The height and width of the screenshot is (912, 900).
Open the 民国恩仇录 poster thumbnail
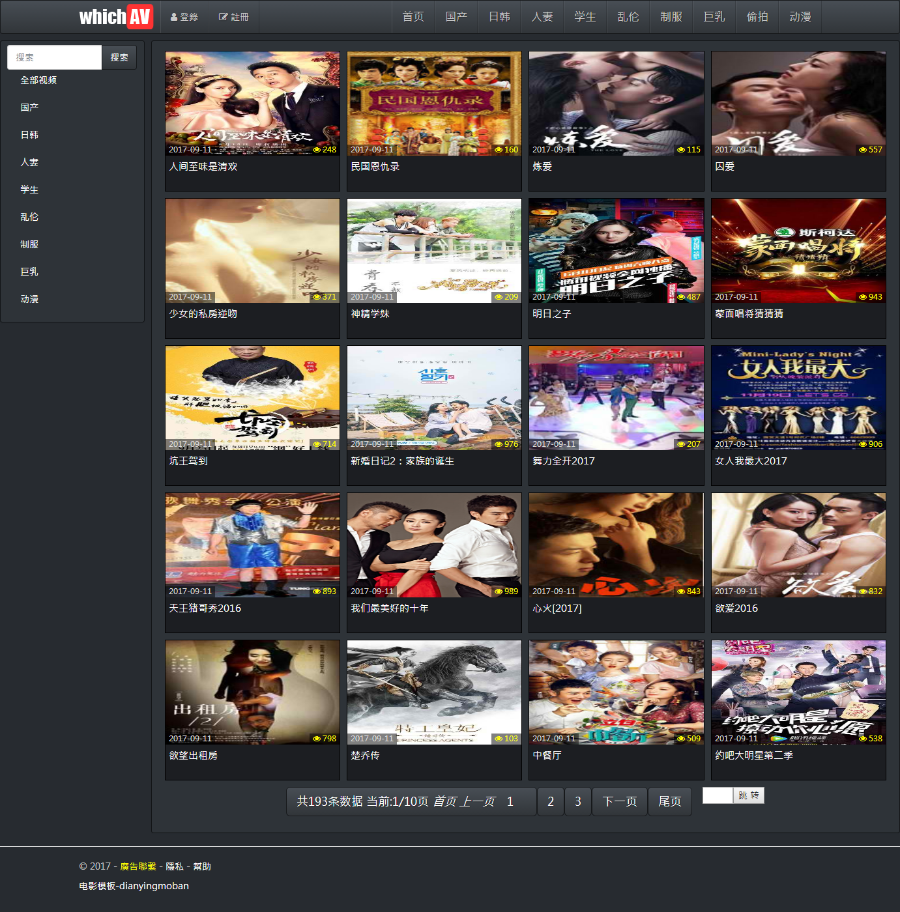pos(434,104)
